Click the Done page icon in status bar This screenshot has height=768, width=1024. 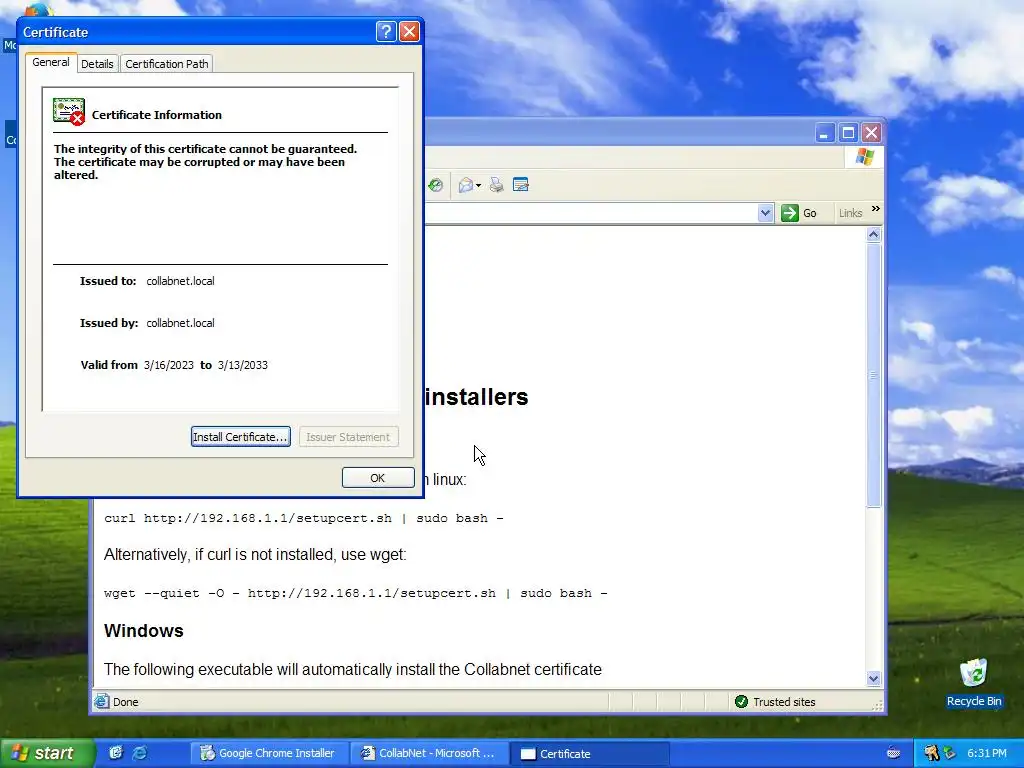[101, 701]
